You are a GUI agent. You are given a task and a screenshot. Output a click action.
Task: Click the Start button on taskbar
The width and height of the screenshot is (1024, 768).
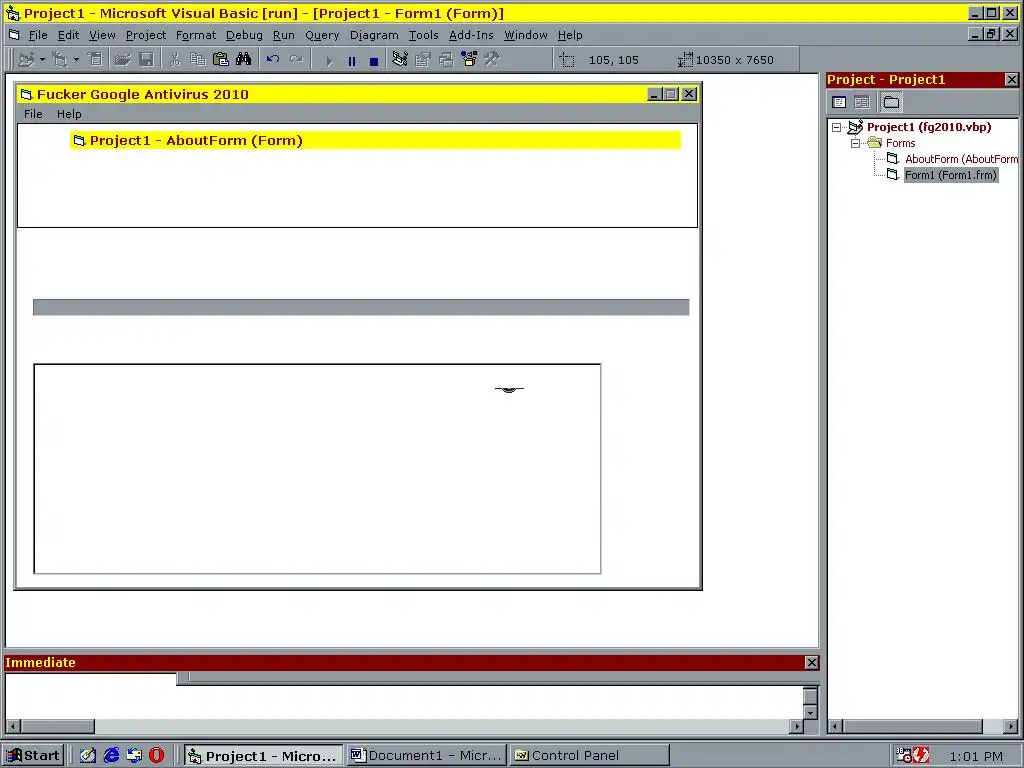click(x=33, y=756)
